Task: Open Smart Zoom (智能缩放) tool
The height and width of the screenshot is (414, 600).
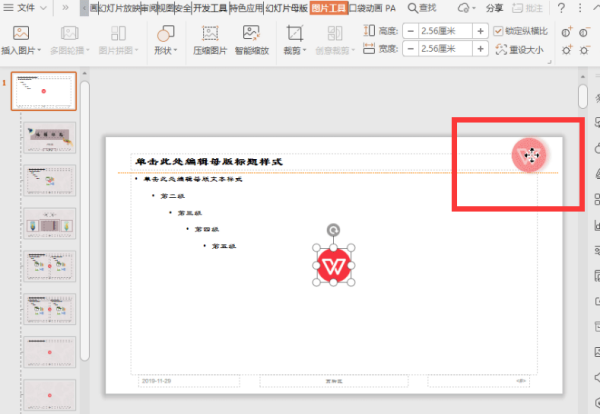Action: [251, 33]
